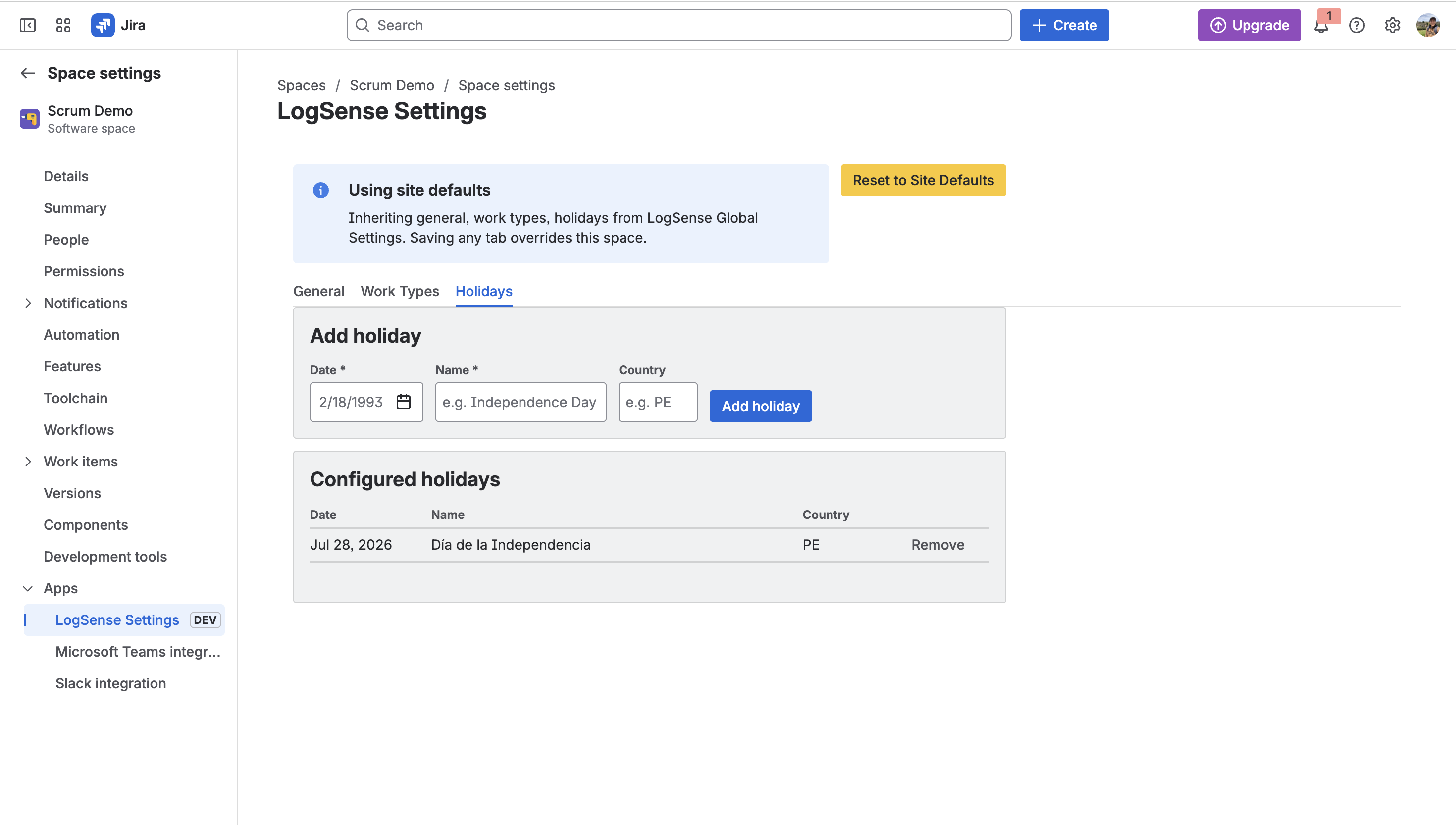The image size is (1456, 825).
Task: Open Permissions in the sidebar
Action: (x=84, y=271)
